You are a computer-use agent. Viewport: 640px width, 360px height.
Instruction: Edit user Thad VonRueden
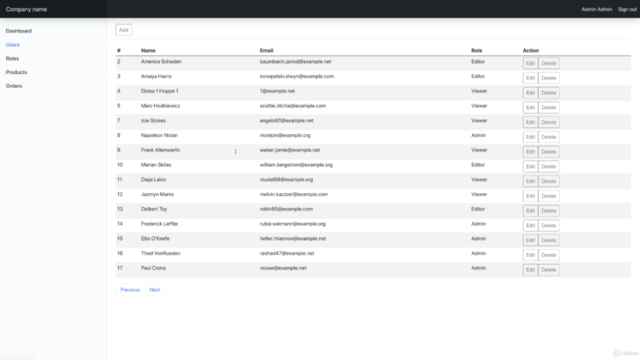click(x=530, y=255)
